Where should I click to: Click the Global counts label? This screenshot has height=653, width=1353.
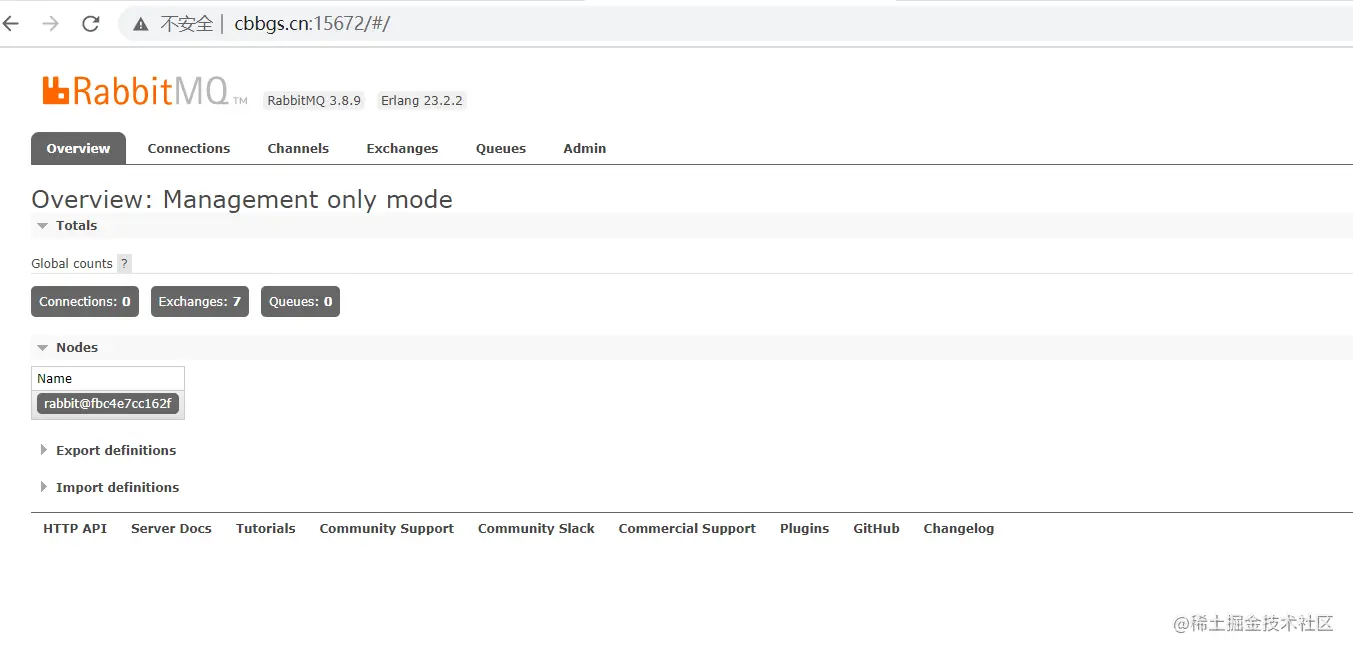(x=72, y=264)
